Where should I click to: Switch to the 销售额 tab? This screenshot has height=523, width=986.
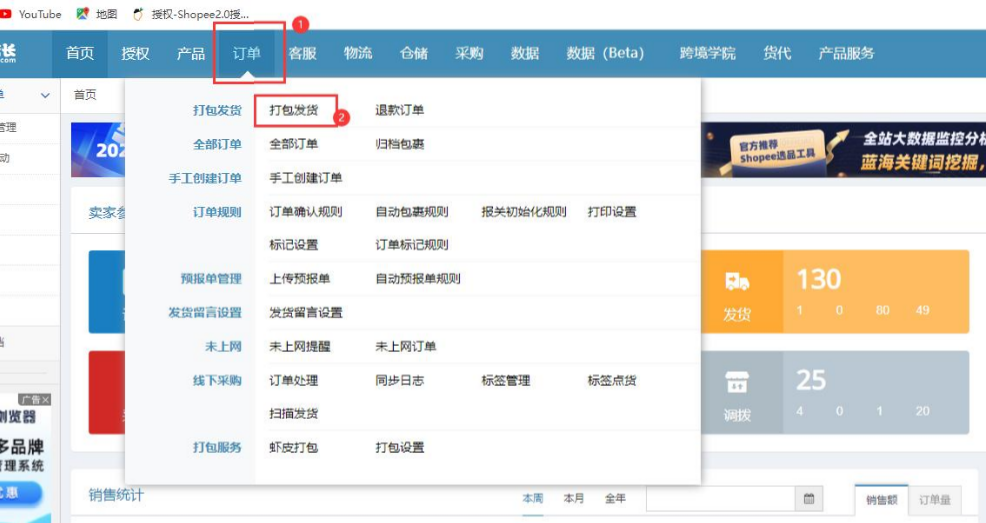tap(880, 499)
